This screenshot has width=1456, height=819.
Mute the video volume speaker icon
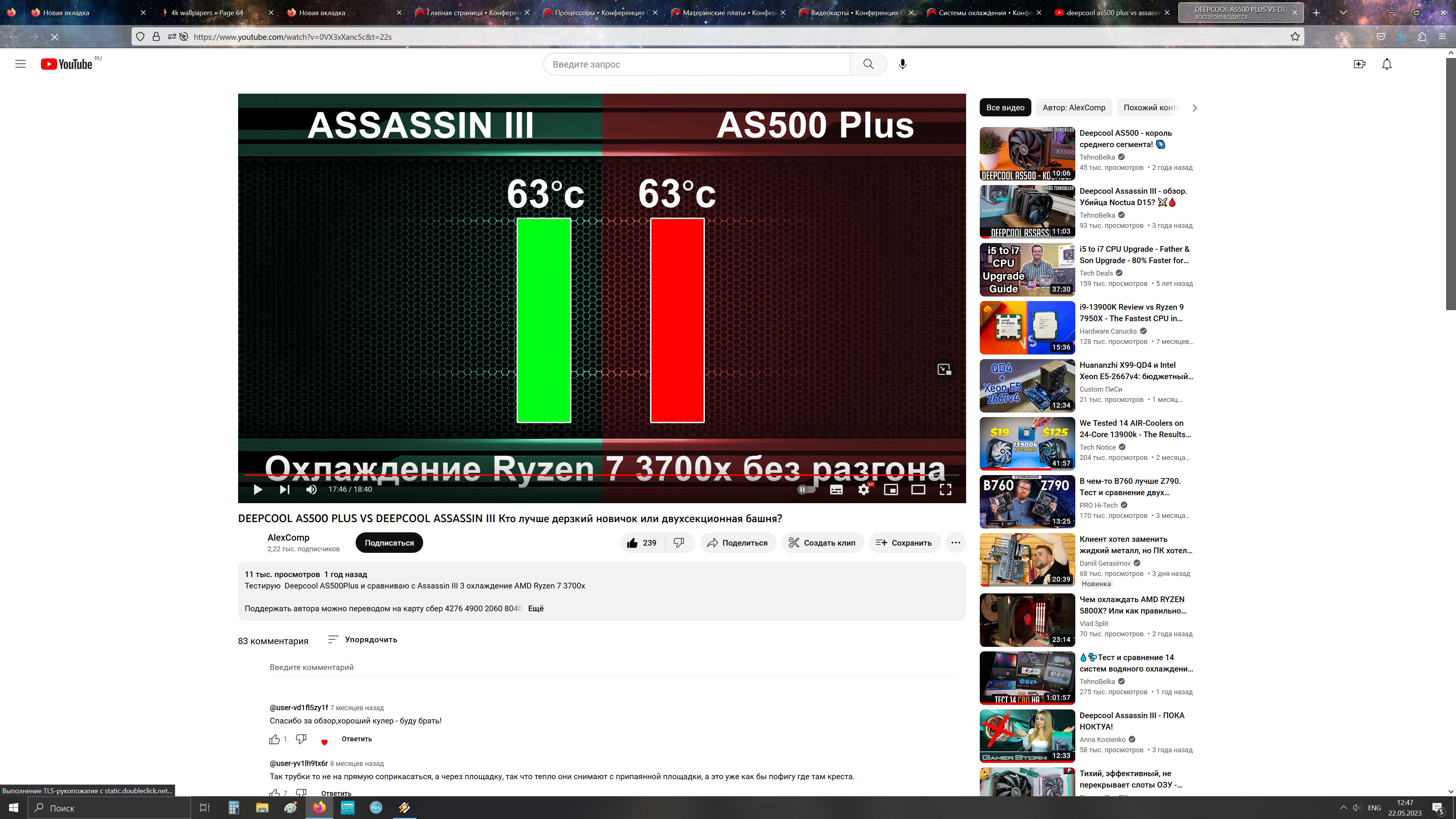311,490
